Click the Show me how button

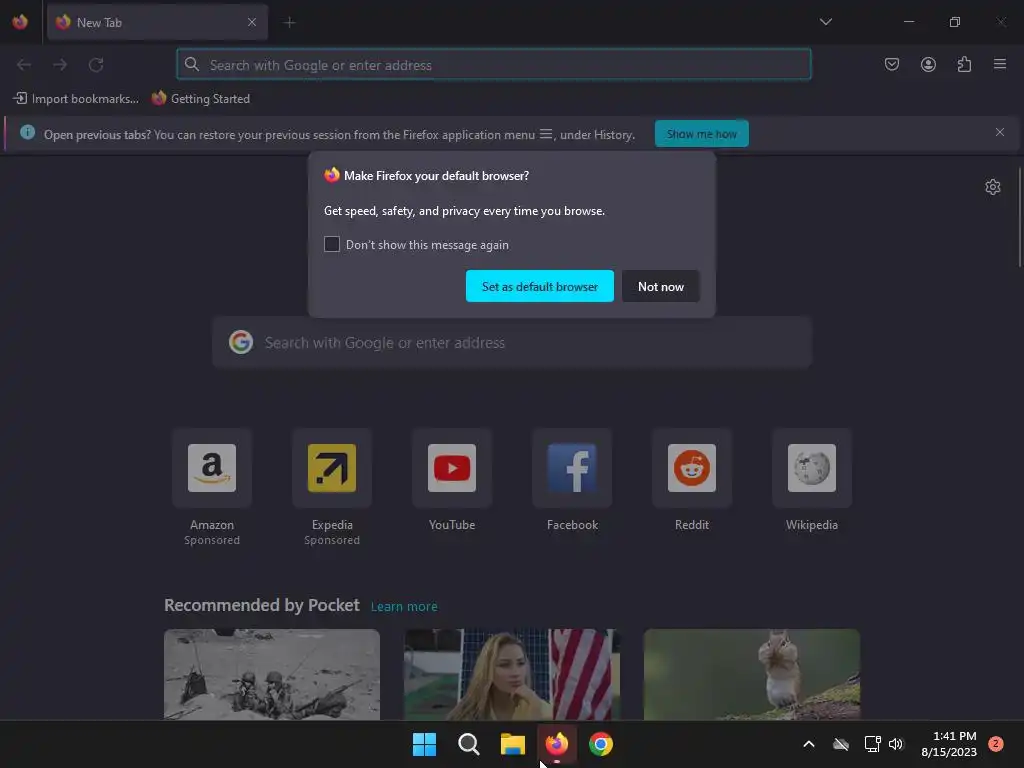pos(701,134)
